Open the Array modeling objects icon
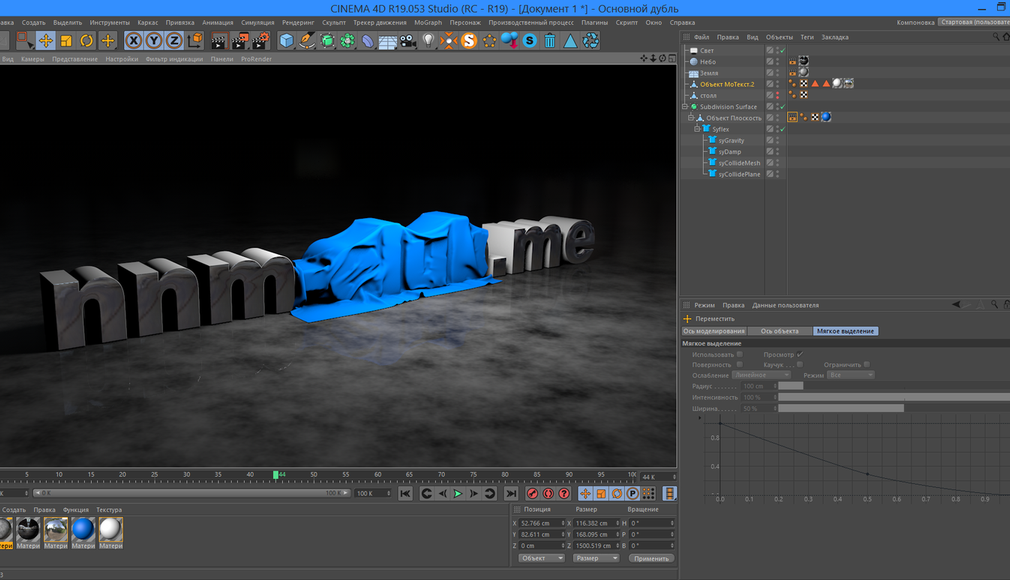 348,41
